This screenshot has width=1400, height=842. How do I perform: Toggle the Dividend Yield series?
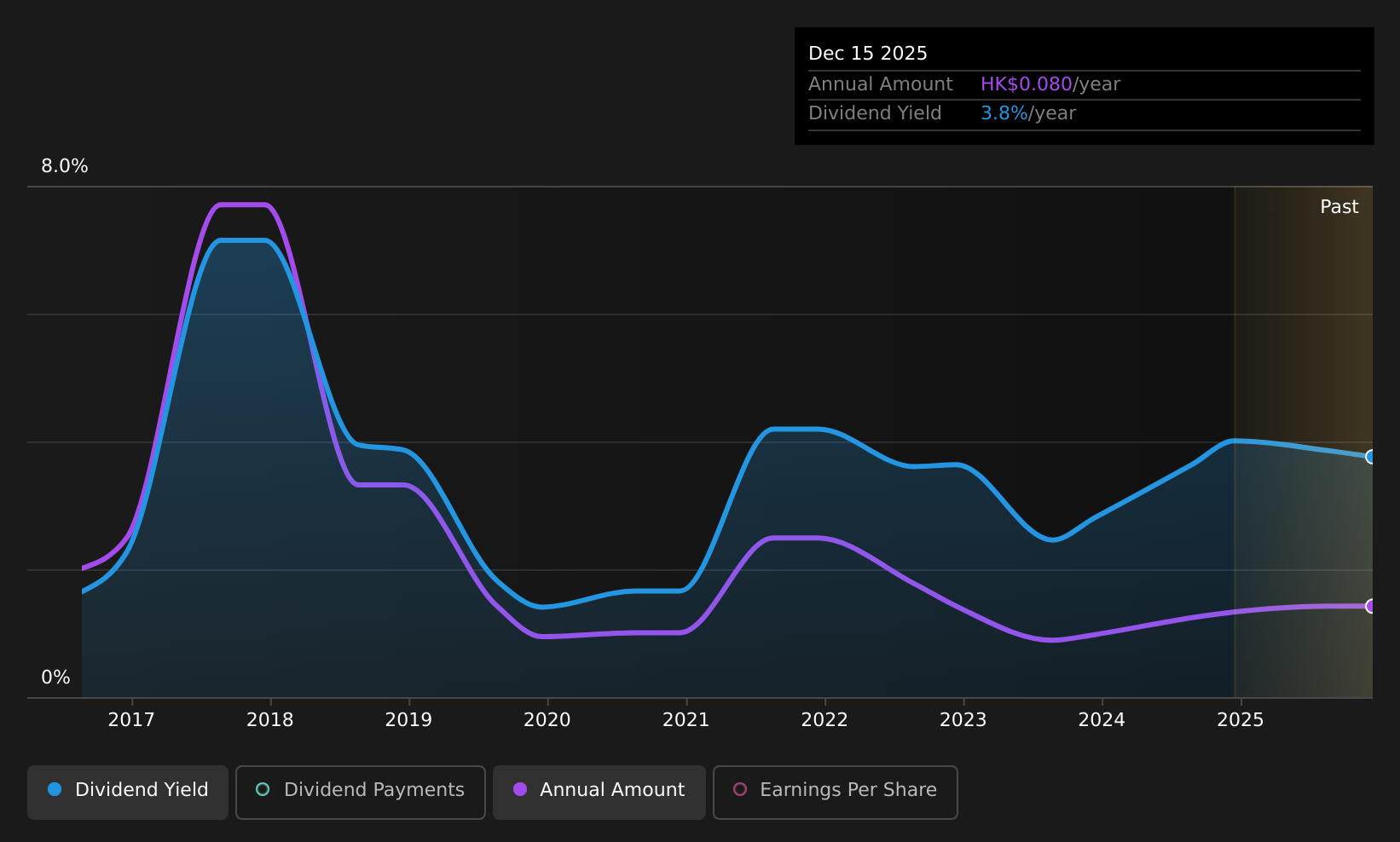[x=128, y=792]
